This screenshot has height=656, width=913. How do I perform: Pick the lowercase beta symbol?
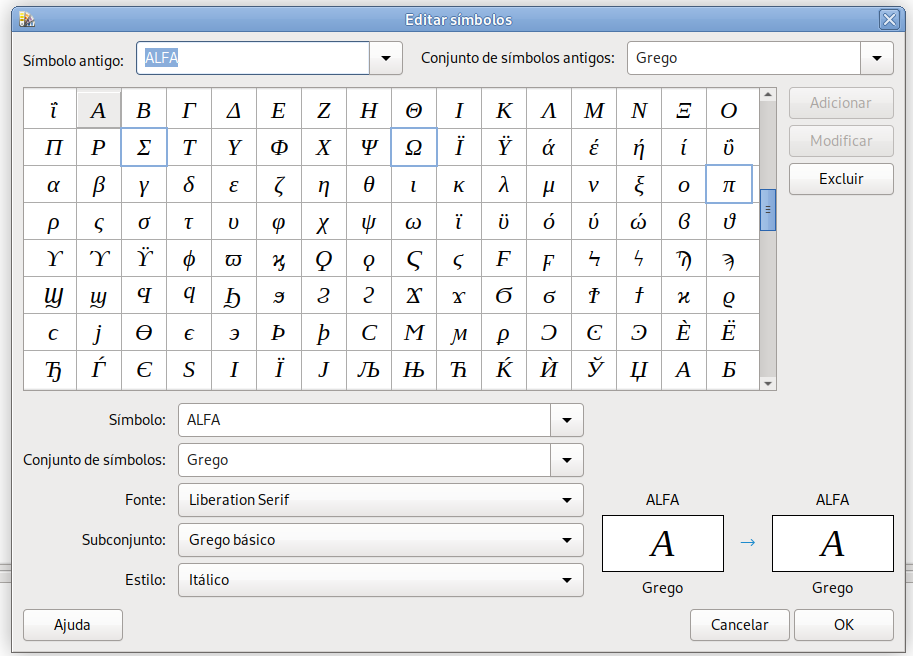99,185
